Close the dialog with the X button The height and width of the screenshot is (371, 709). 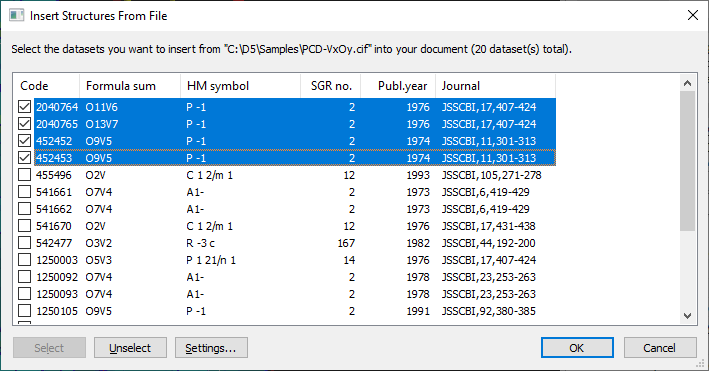(692, 15)
